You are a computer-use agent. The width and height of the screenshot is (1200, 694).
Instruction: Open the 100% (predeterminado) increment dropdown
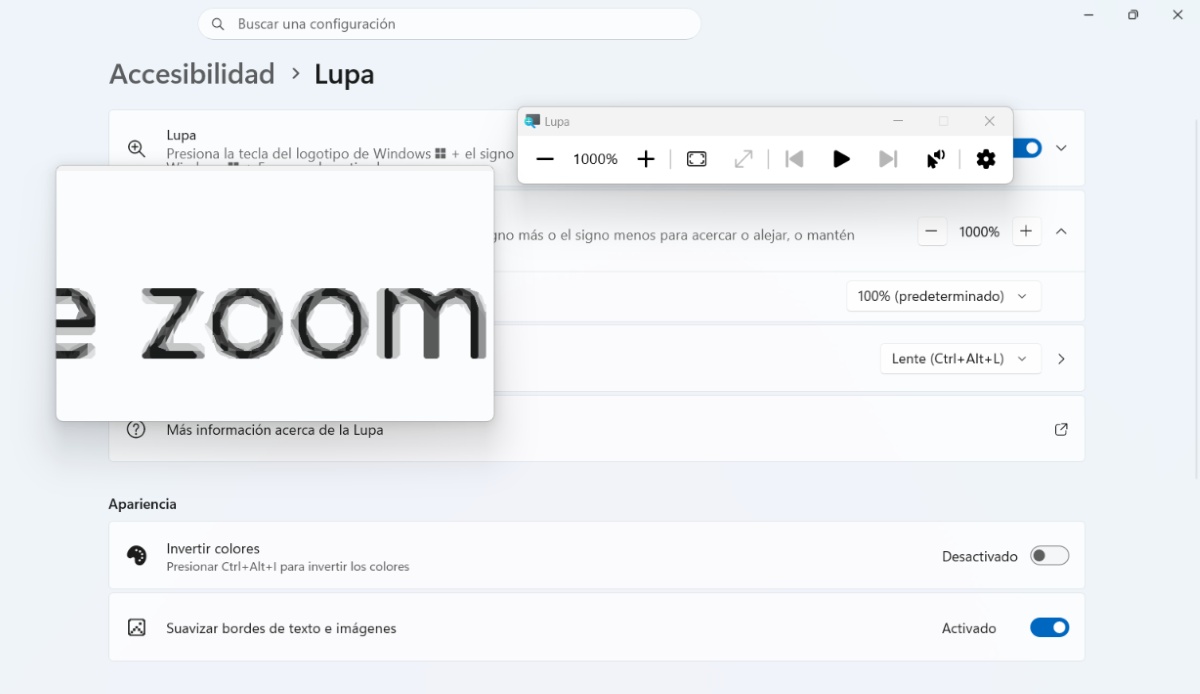pyautogui.click(x=943, y=296)
